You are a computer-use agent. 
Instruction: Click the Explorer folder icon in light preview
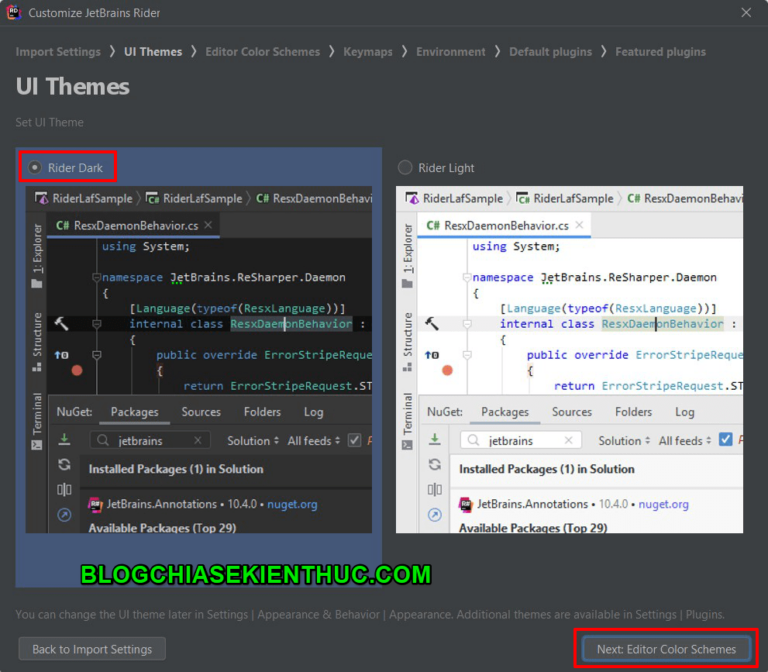tap(407, 283)
